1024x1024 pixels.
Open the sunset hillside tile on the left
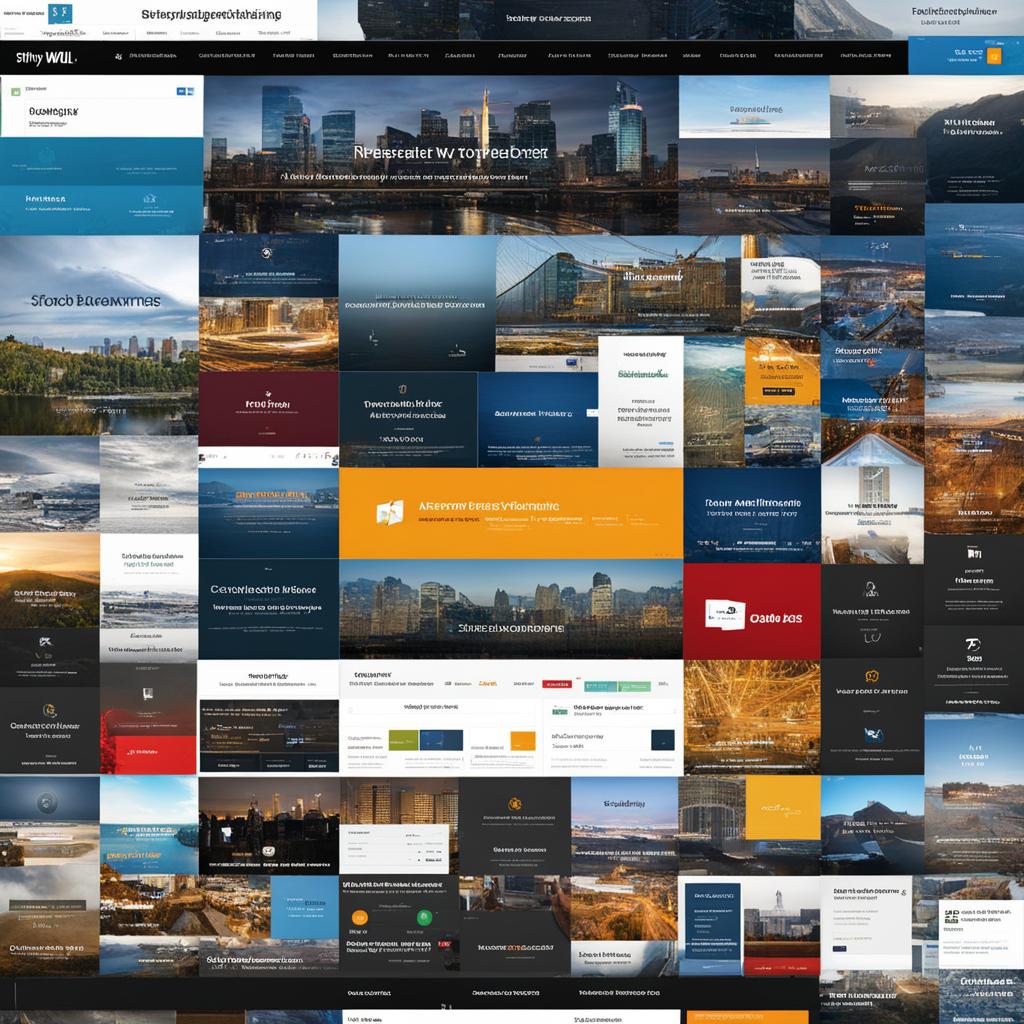[x=50, y=581]
